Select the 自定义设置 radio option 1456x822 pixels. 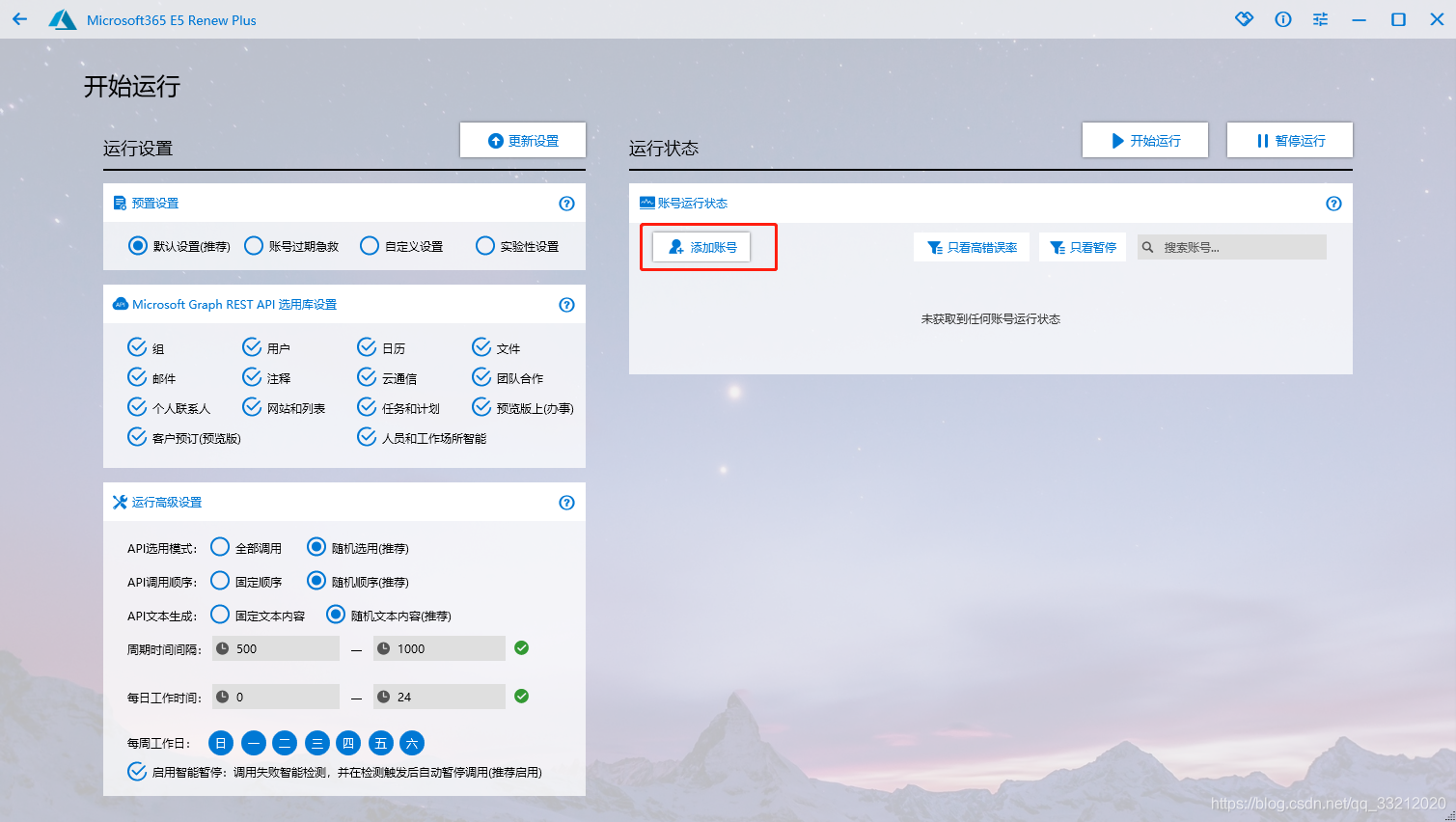coord(370,246)
